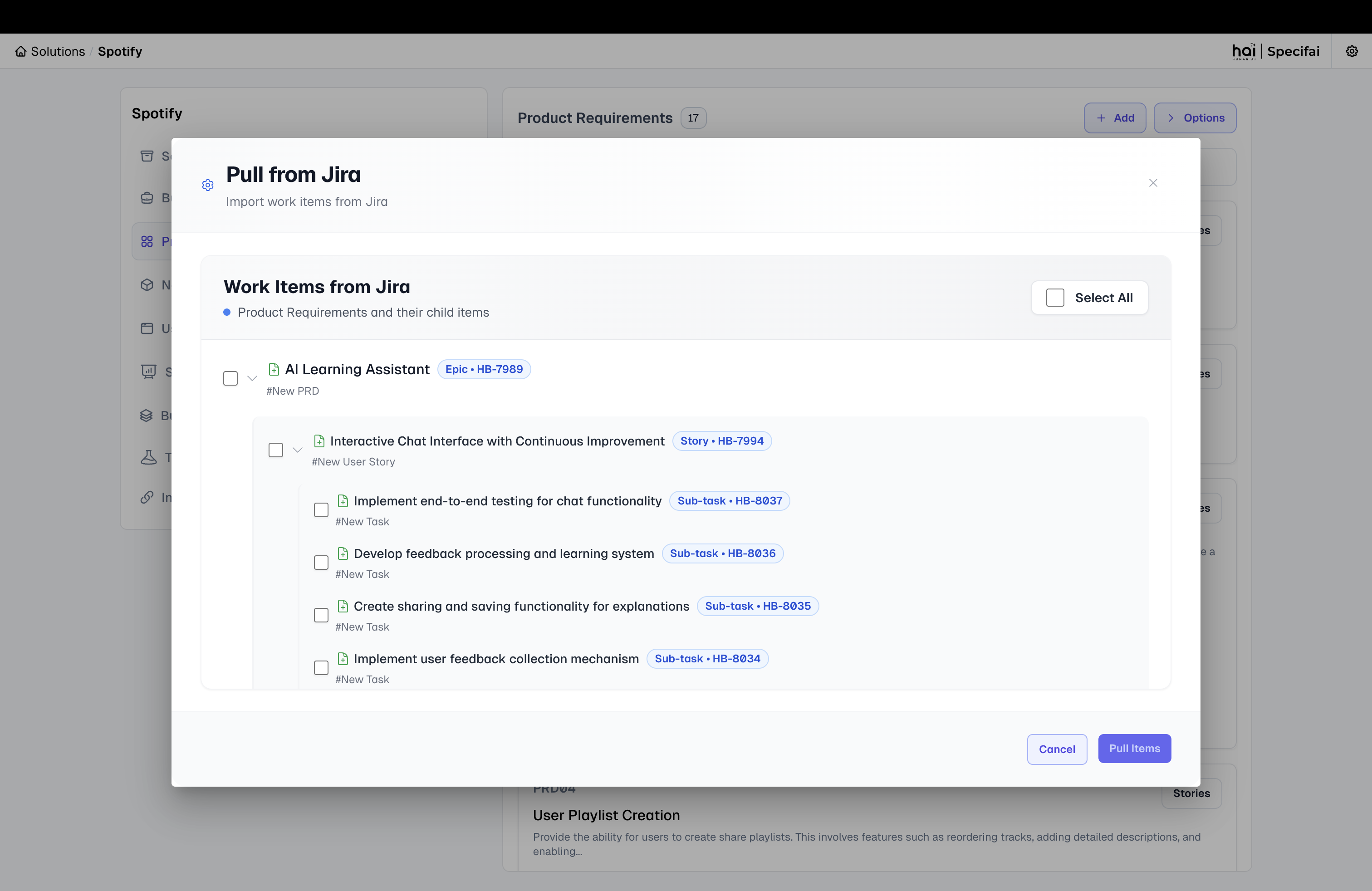Click the Sub-task HB-8037 badge
Image resolution: width=1372 pixels, height=891 pixels.
click(730, 501)
